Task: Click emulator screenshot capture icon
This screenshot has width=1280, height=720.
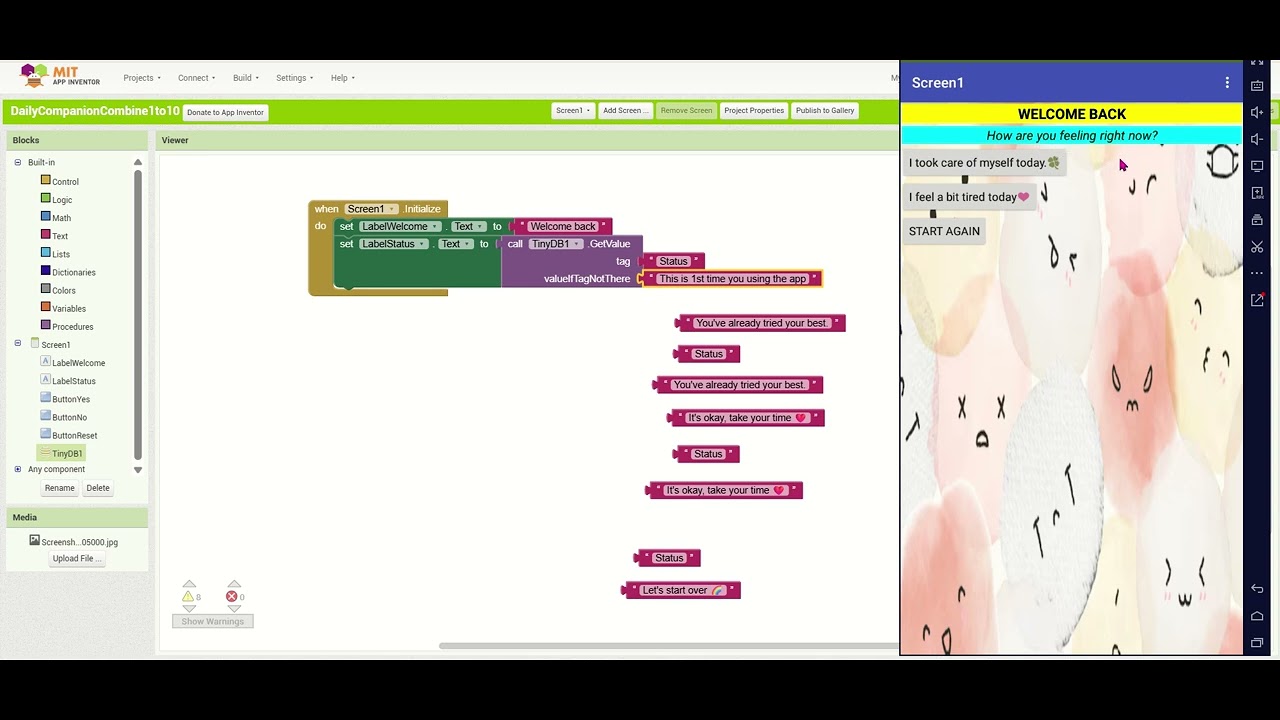Action: pyautogui.click(x=1257, y=193)
